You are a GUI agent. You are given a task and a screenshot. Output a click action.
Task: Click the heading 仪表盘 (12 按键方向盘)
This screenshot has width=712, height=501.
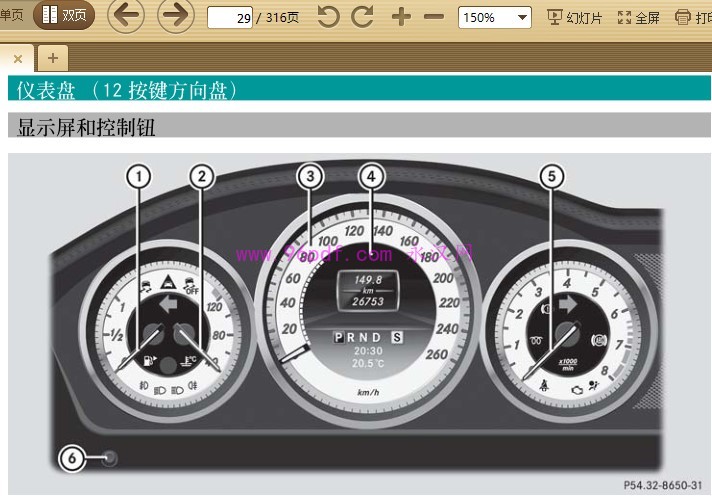[x=127, y=90]
